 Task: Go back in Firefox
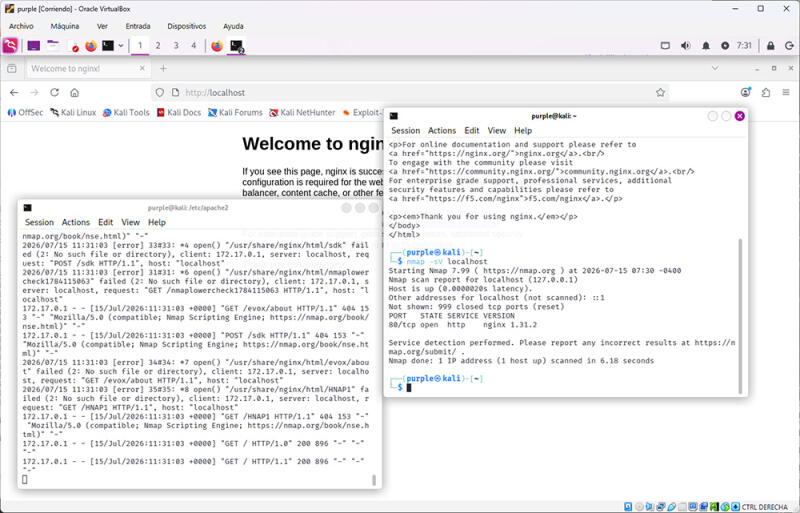point(14,92)
